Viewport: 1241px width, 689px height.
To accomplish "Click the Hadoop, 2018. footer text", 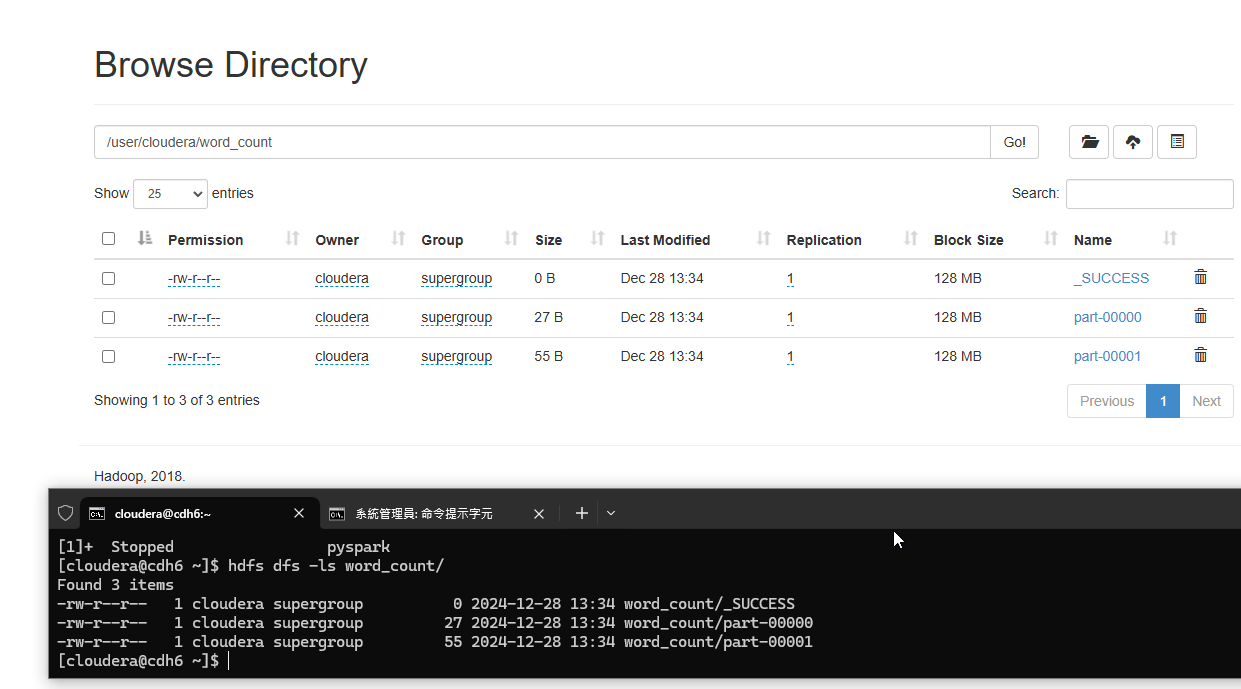I will pos(140,476).
